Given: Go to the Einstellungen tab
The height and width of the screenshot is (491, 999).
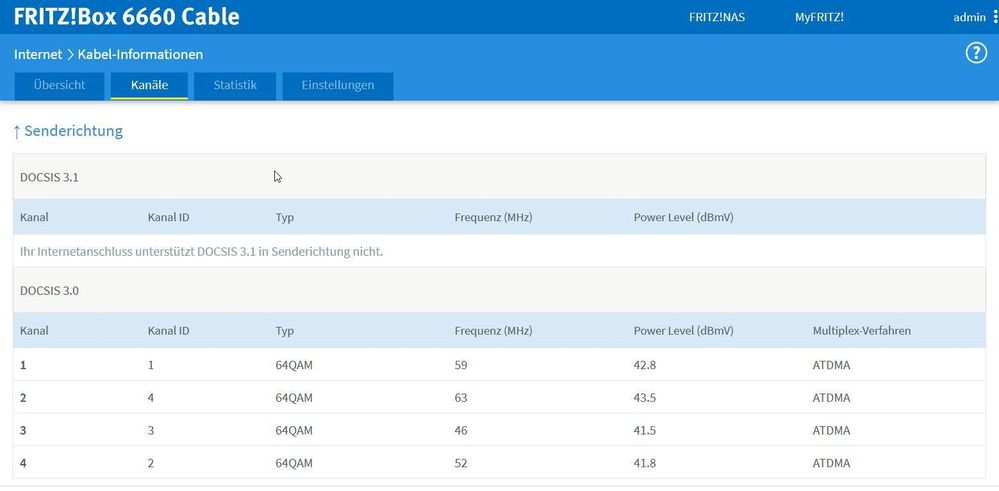Looking at the screenshot, I should (x=338, y=85).
